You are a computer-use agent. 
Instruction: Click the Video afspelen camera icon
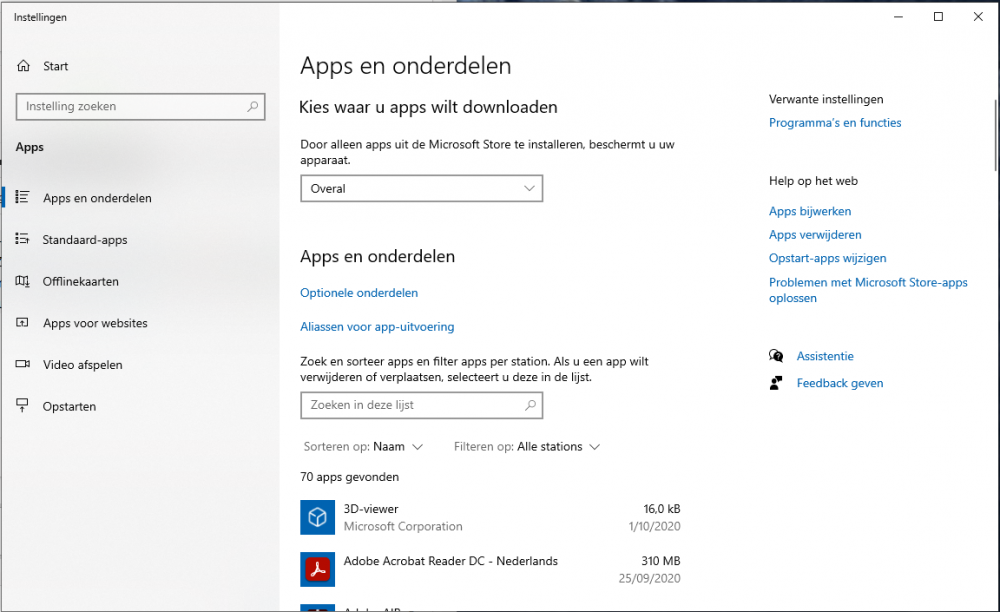[23, 365]
